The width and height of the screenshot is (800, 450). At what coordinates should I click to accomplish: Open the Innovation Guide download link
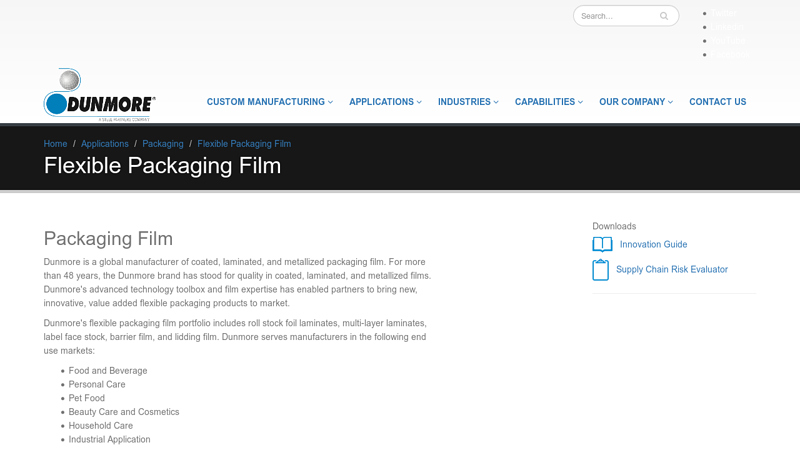coord(653,244)
